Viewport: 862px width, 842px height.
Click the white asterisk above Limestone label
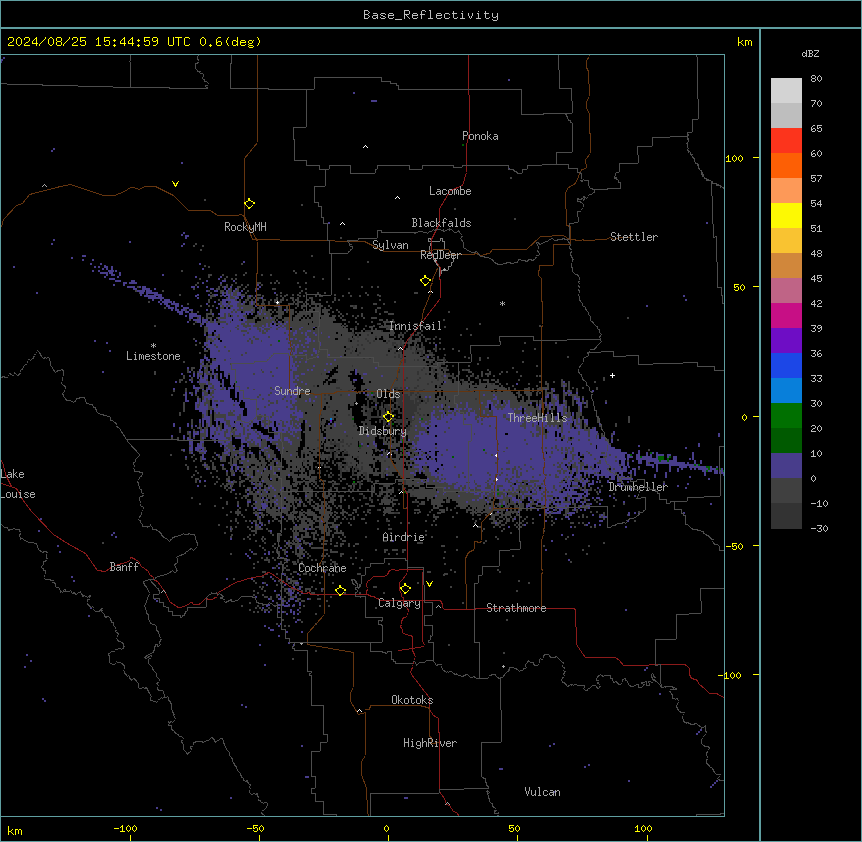tap(153, 346)
